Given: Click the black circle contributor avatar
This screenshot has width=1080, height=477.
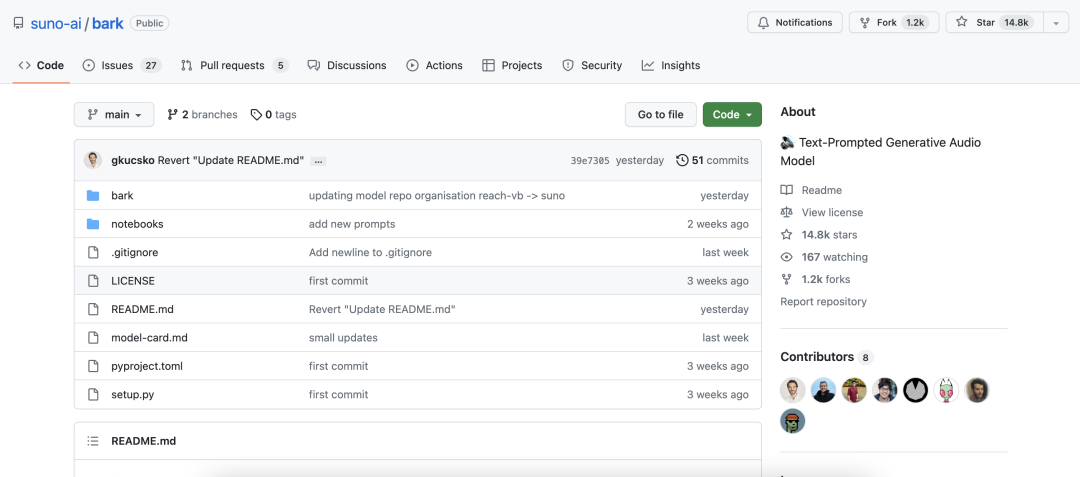Looking at the screenshot, I should pyautogui.click(x=916, y=390).
